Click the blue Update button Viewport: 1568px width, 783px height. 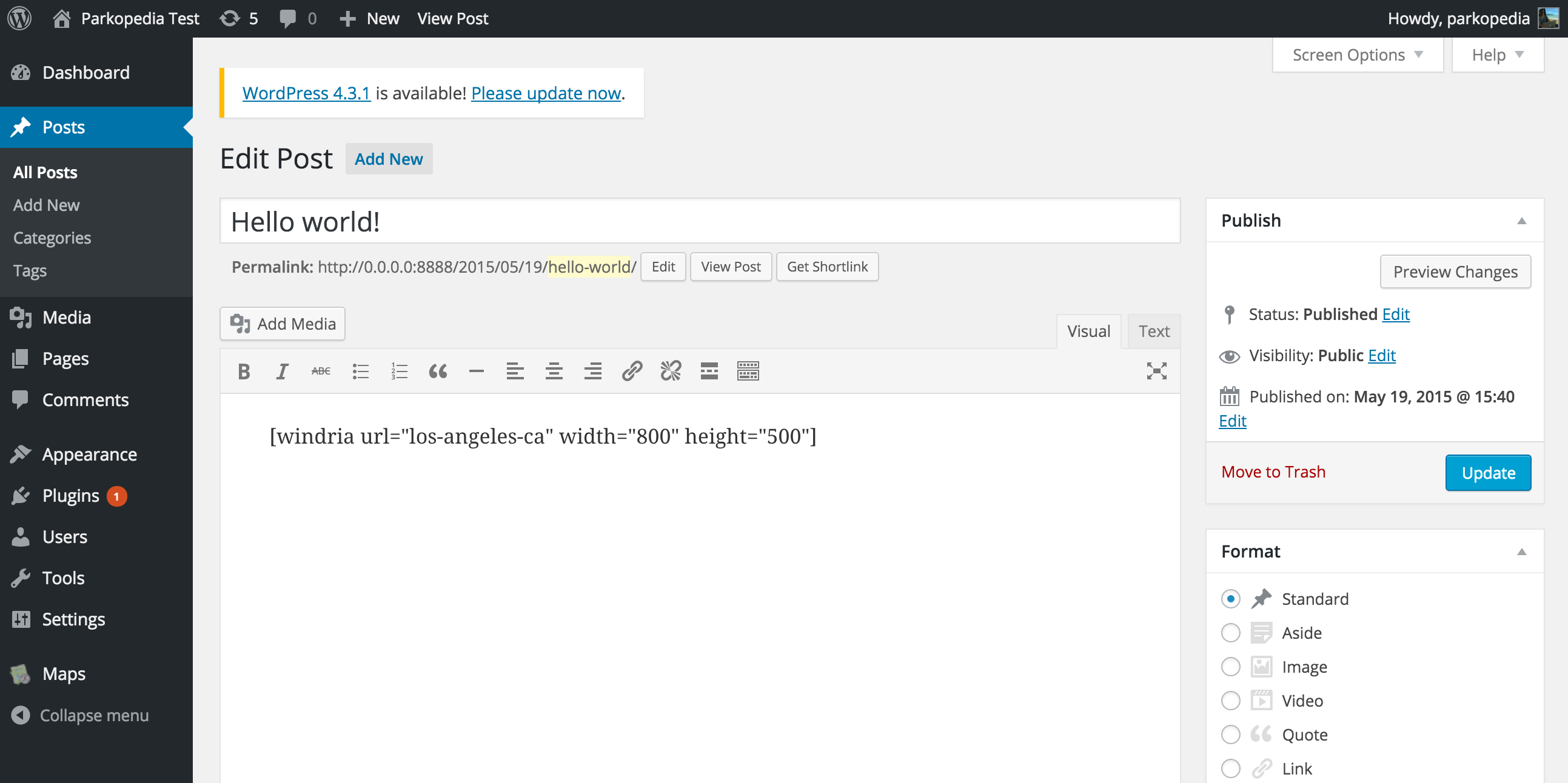(1488, 473)
